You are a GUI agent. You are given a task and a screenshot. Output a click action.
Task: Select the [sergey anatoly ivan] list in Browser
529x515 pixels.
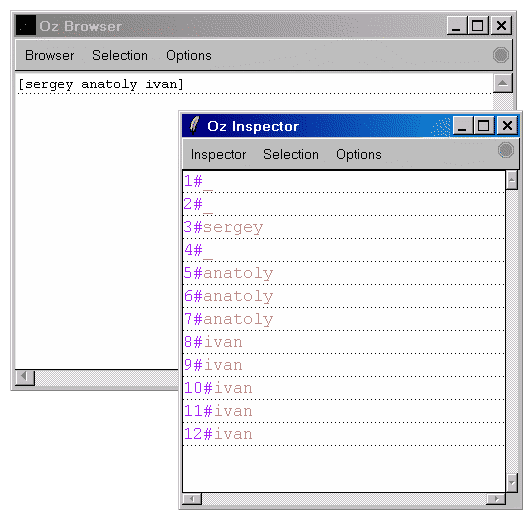point(101,84)
